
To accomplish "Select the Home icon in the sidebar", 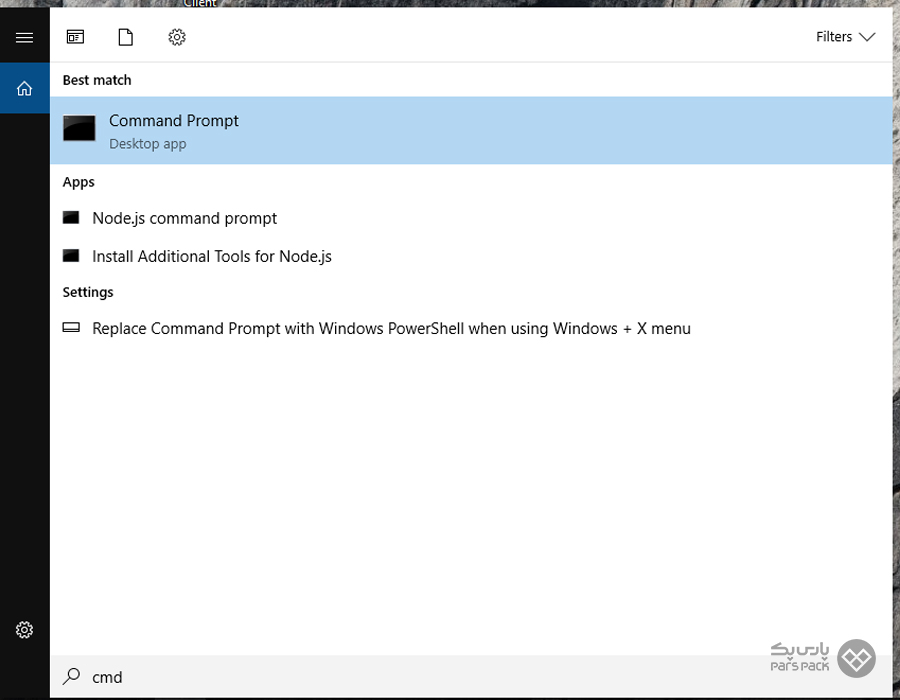I will [x=24, y=88].
